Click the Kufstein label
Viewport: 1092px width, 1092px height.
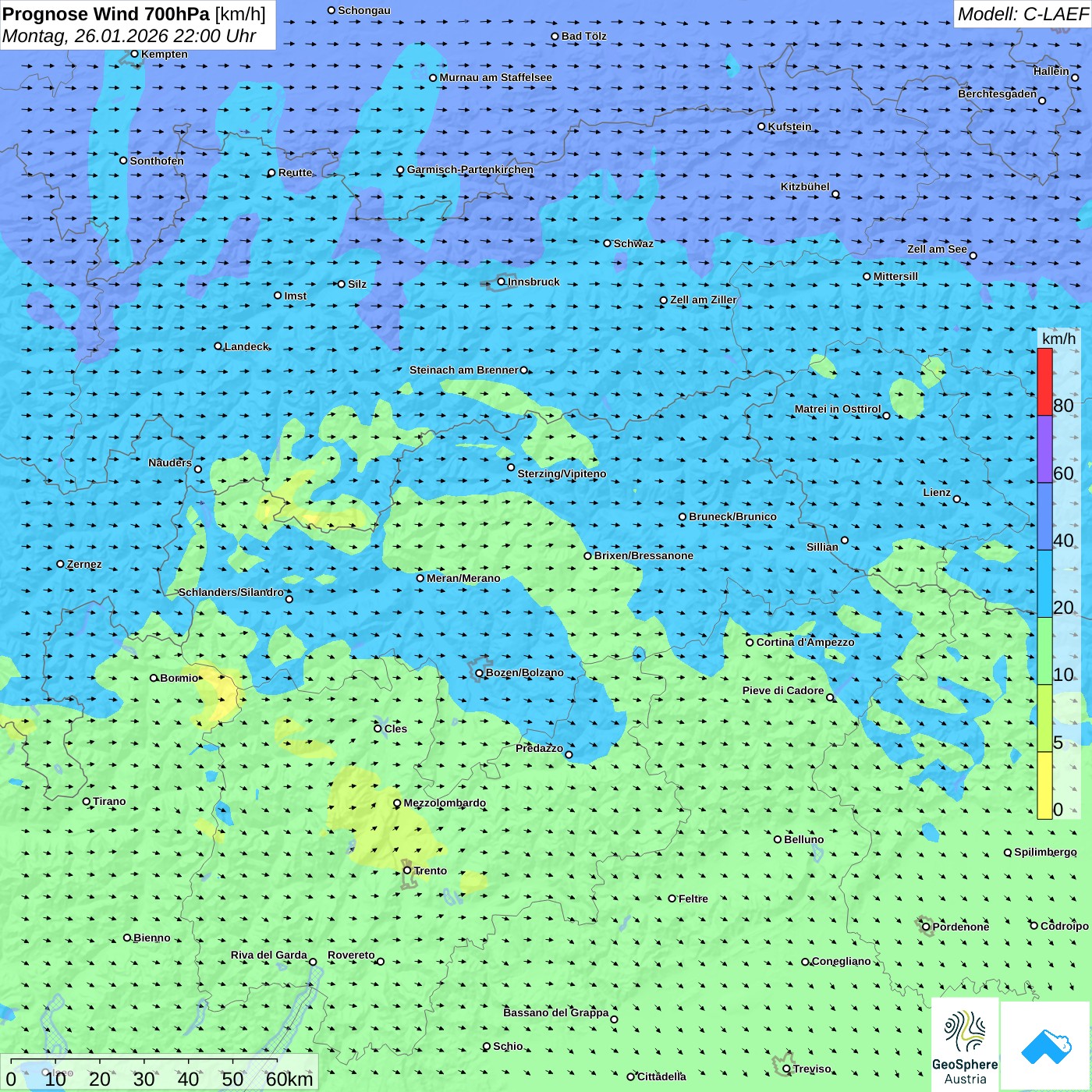pos(789,126)
